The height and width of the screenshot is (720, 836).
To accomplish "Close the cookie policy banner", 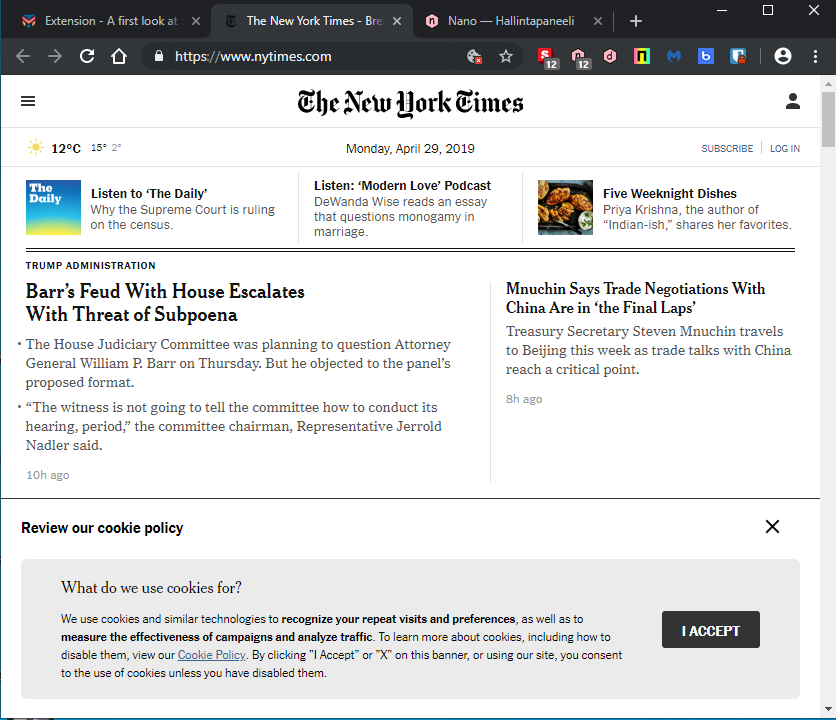I will pyautogui.click(x=772, y=527).
